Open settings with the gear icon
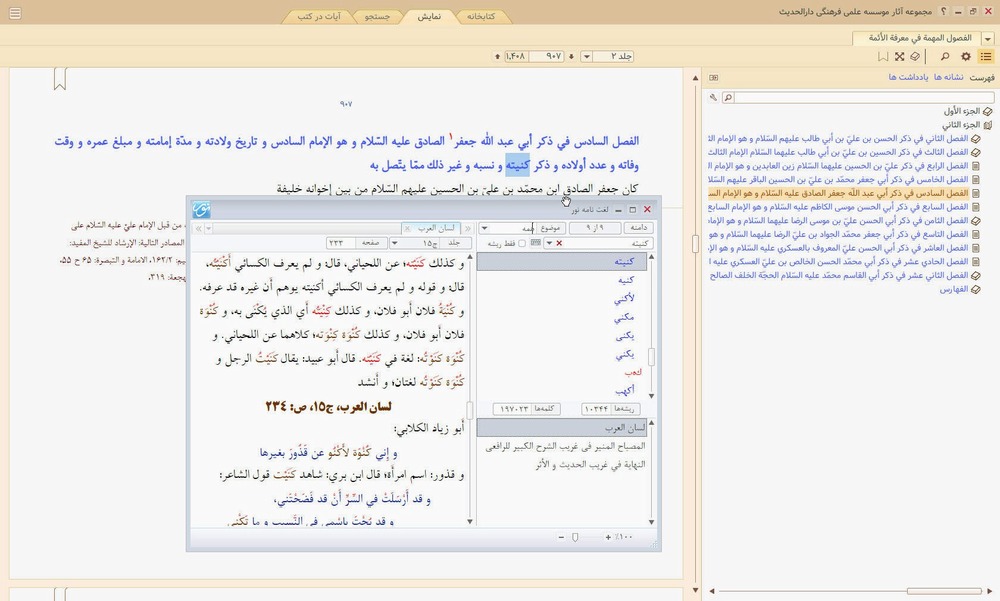The width and height of the screenshot is (1000, 601). 966,57
